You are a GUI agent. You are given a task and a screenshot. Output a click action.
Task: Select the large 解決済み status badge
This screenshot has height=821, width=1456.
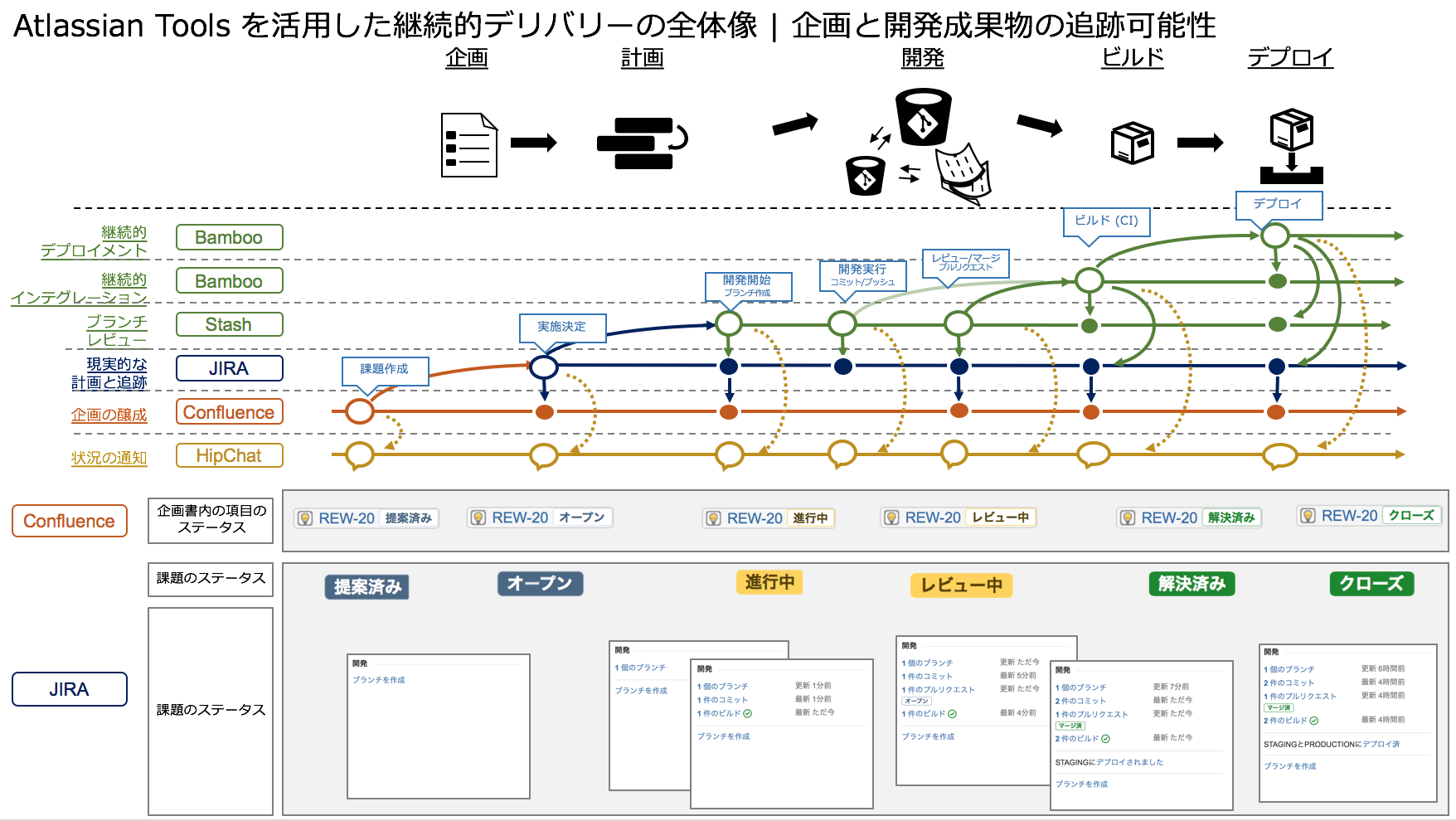[1192, 584]
